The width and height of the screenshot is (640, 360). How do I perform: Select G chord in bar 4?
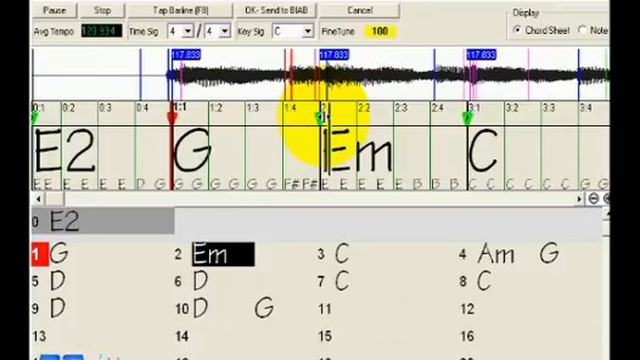click(x=549, y=254)
